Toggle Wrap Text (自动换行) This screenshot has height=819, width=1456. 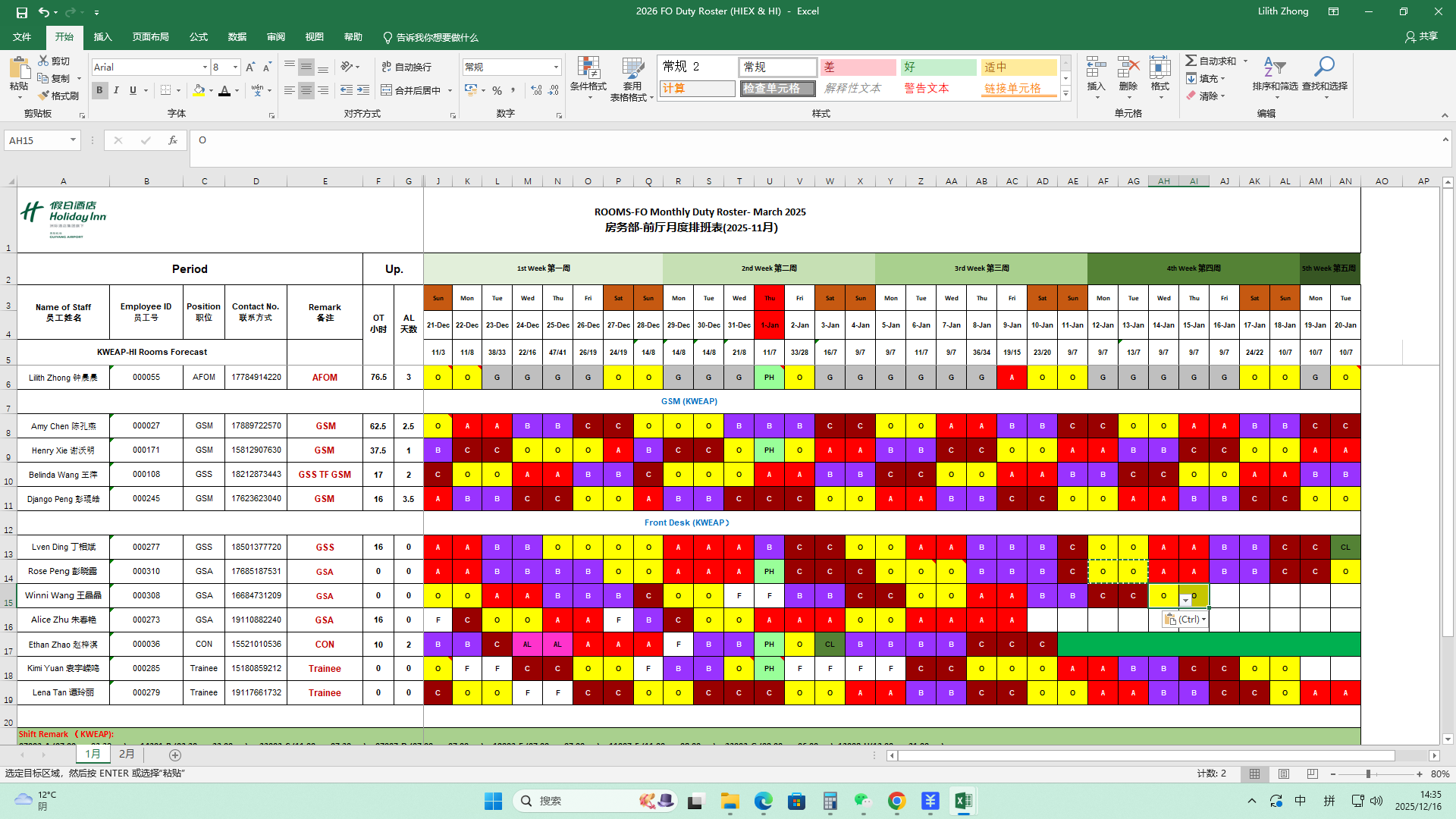pos(407,67)
